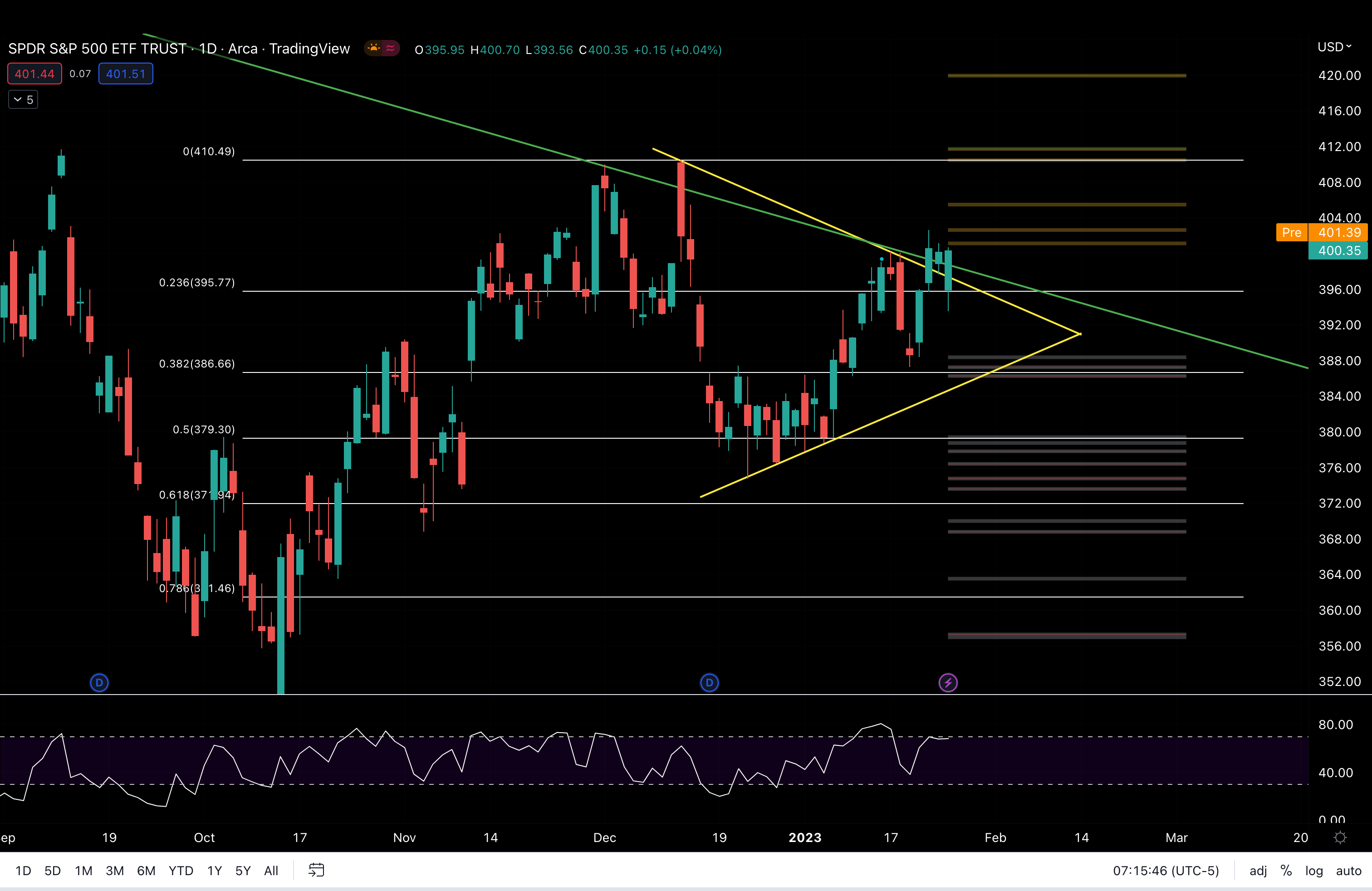The height and width of the screenshot is (891, 1372).
Task: Click the orange Pre price badge
Action: tap(1292, 232)
